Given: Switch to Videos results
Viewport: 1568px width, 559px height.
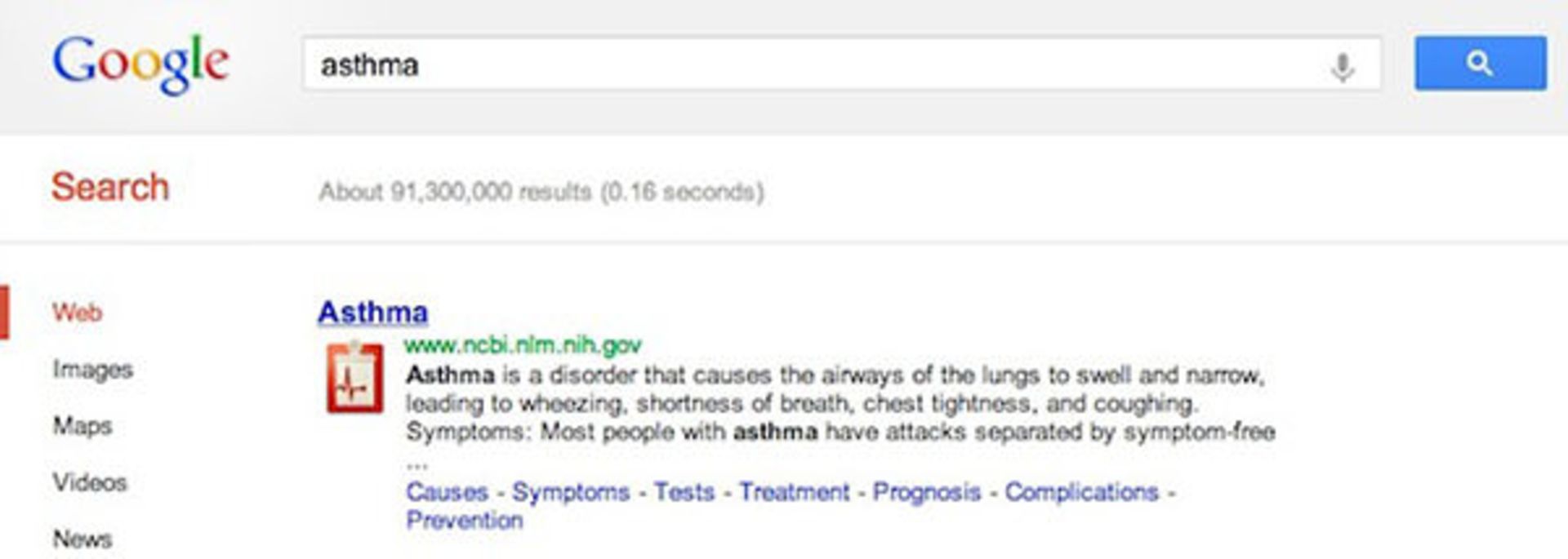Looking at the screenshot, I should 90,482.
